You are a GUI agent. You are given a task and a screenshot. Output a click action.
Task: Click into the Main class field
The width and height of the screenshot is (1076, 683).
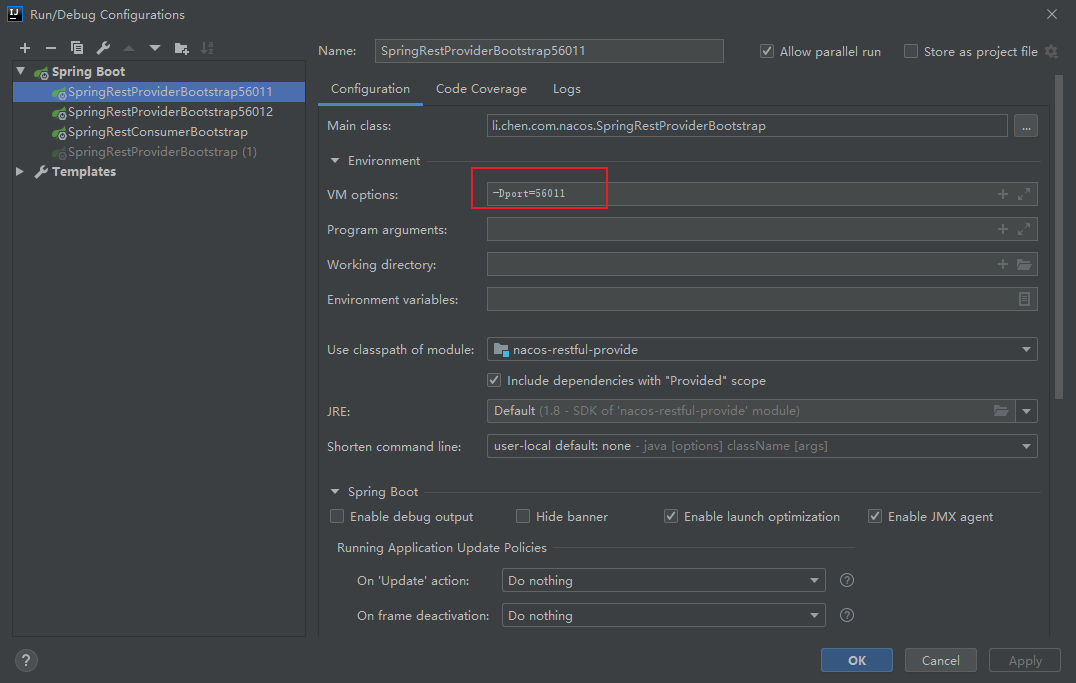[x=747, y=126]
